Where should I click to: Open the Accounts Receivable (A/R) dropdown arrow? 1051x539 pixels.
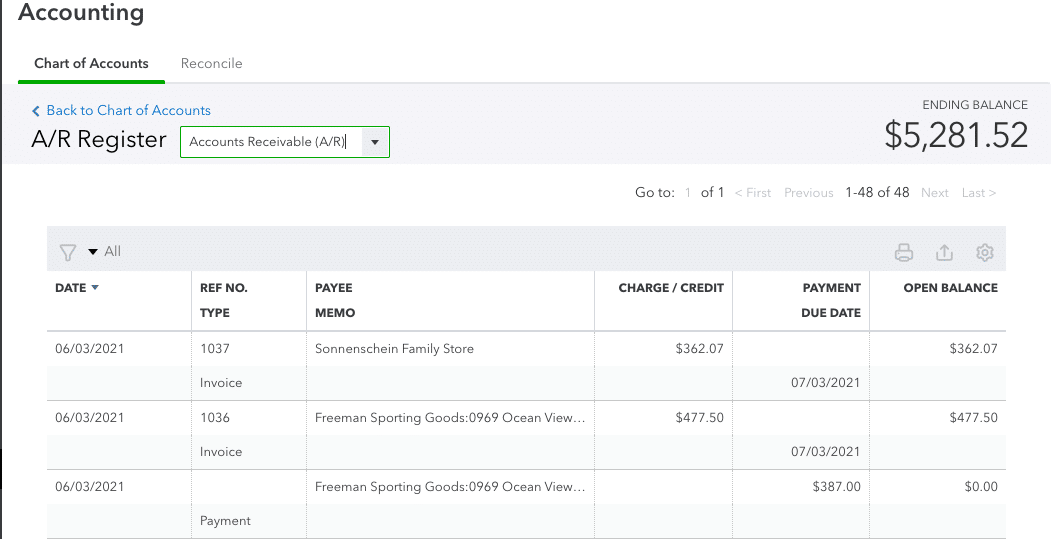tap(375, 142)
